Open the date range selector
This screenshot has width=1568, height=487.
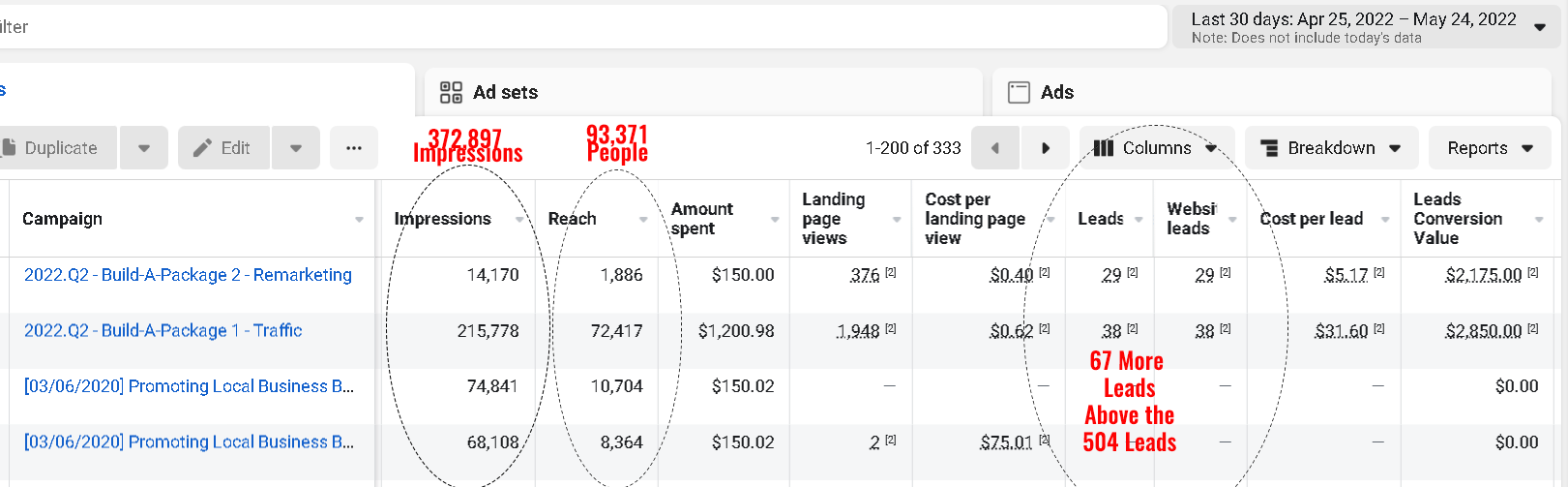point(1367,27)
